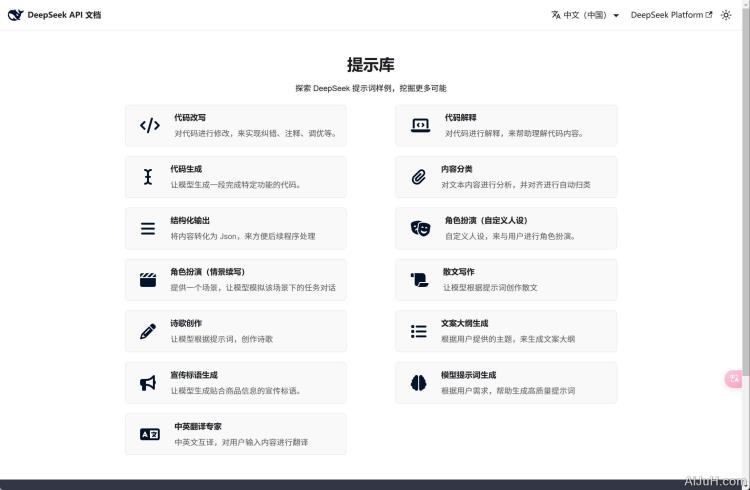The width and height of the screenshot is (750, 490).
Task: Click the code brackets icon for 代码改写
Action: coord(150,125)
